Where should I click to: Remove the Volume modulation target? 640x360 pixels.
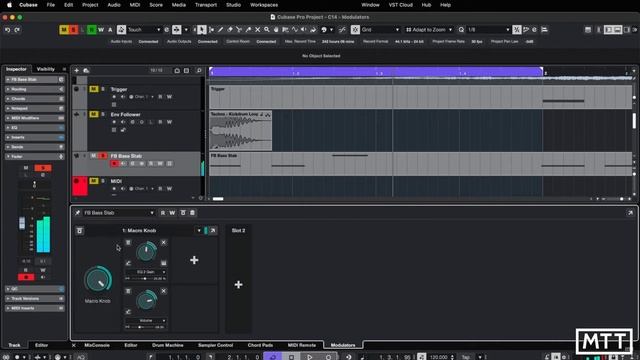163,291
